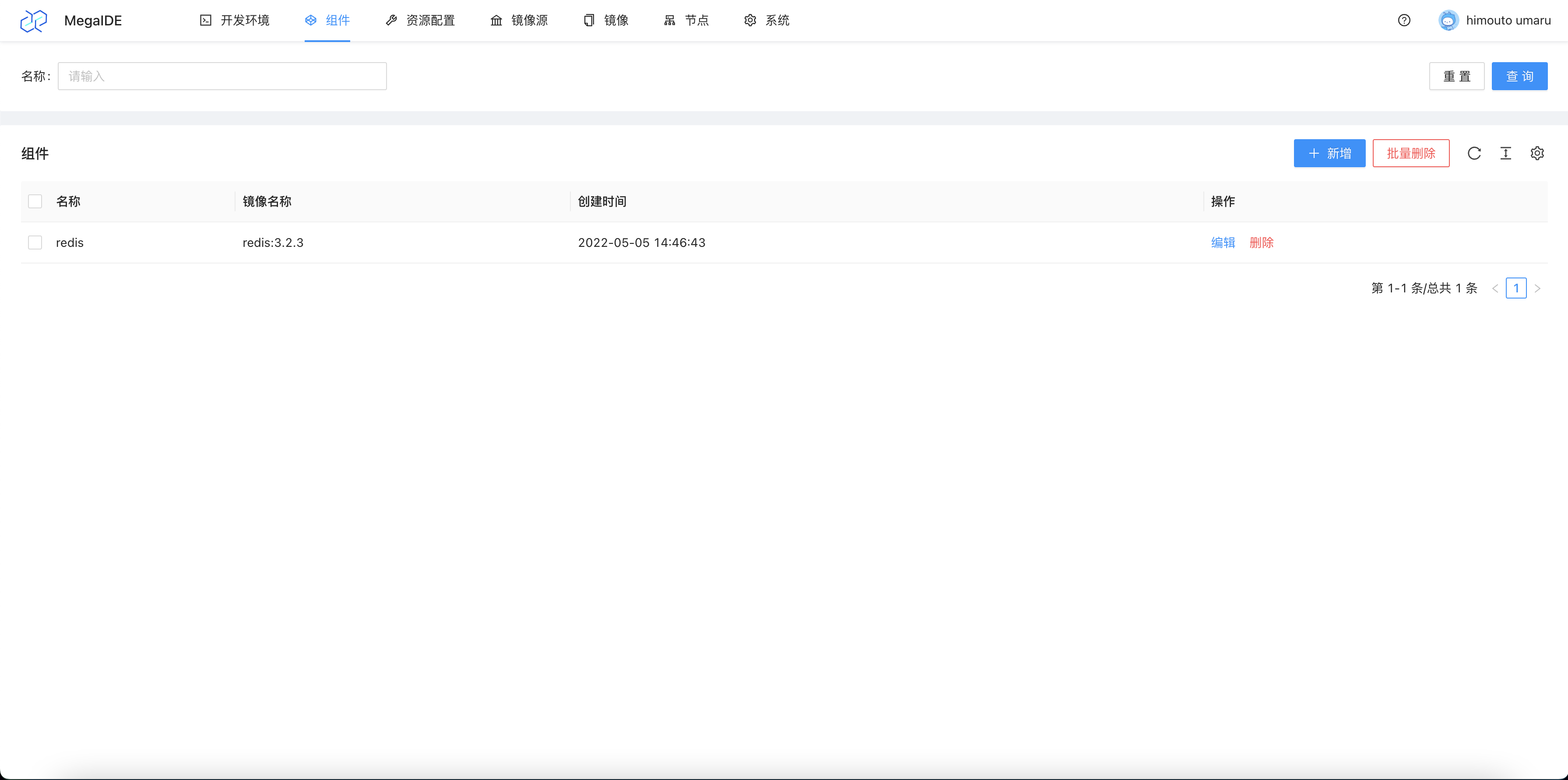This screenshot has height=780, width=1568.
Task: Check the select-all checkbox in table header
Action: (35, 201)
